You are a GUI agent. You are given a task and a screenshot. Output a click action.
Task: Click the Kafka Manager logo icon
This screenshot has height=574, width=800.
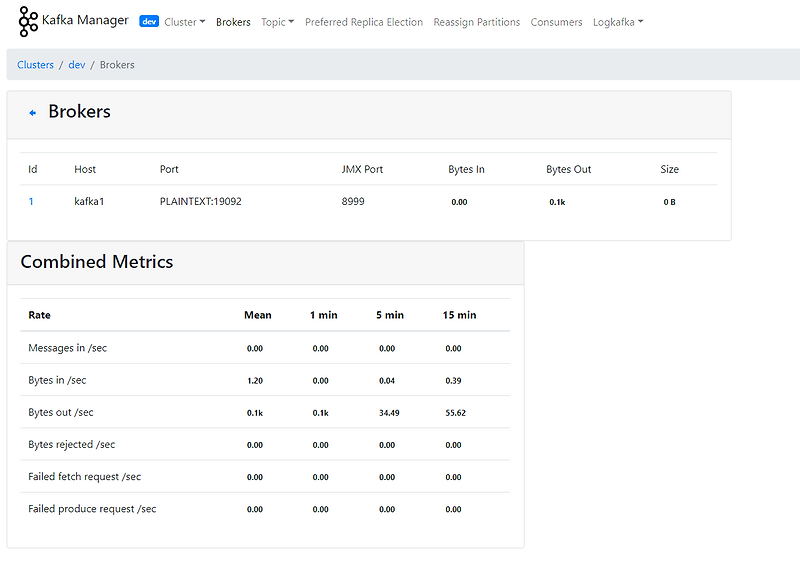[x=28, y=21]
